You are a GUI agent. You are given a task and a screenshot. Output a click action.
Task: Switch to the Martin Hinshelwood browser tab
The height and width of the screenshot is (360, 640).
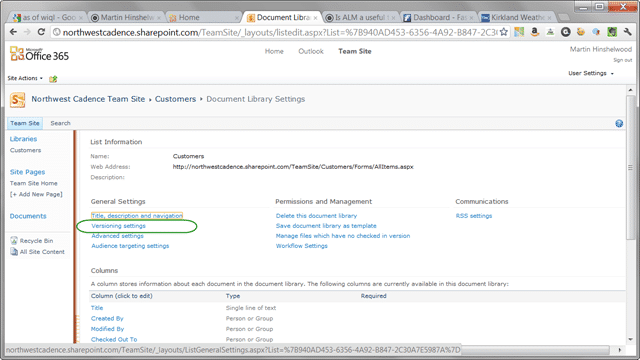(x=126, y=18)
